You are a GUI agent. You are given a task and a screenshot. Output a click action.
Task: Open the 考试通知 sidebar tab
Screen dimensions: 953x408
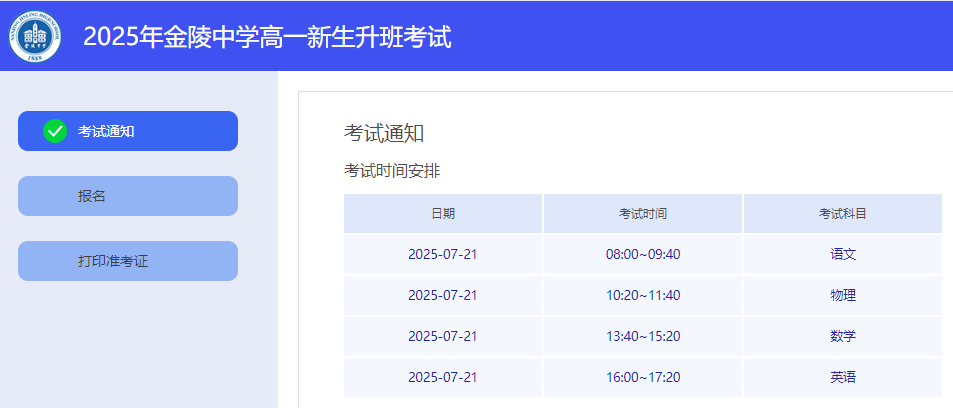tap(128, 131)
